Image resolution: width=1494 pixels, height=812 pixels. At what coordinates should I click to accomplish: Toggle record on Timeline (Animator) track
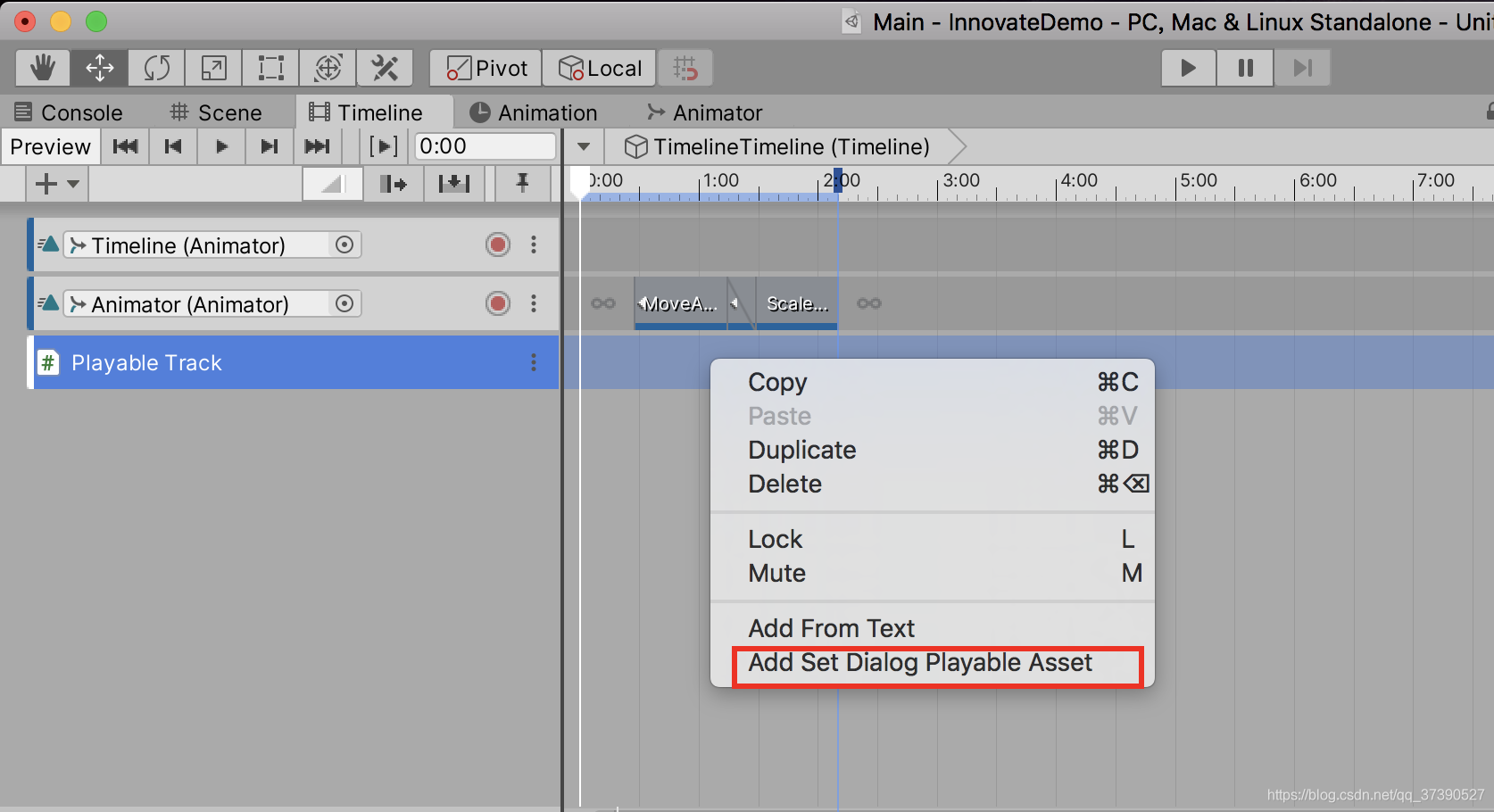pyautogui.click(x=498, y=244)
